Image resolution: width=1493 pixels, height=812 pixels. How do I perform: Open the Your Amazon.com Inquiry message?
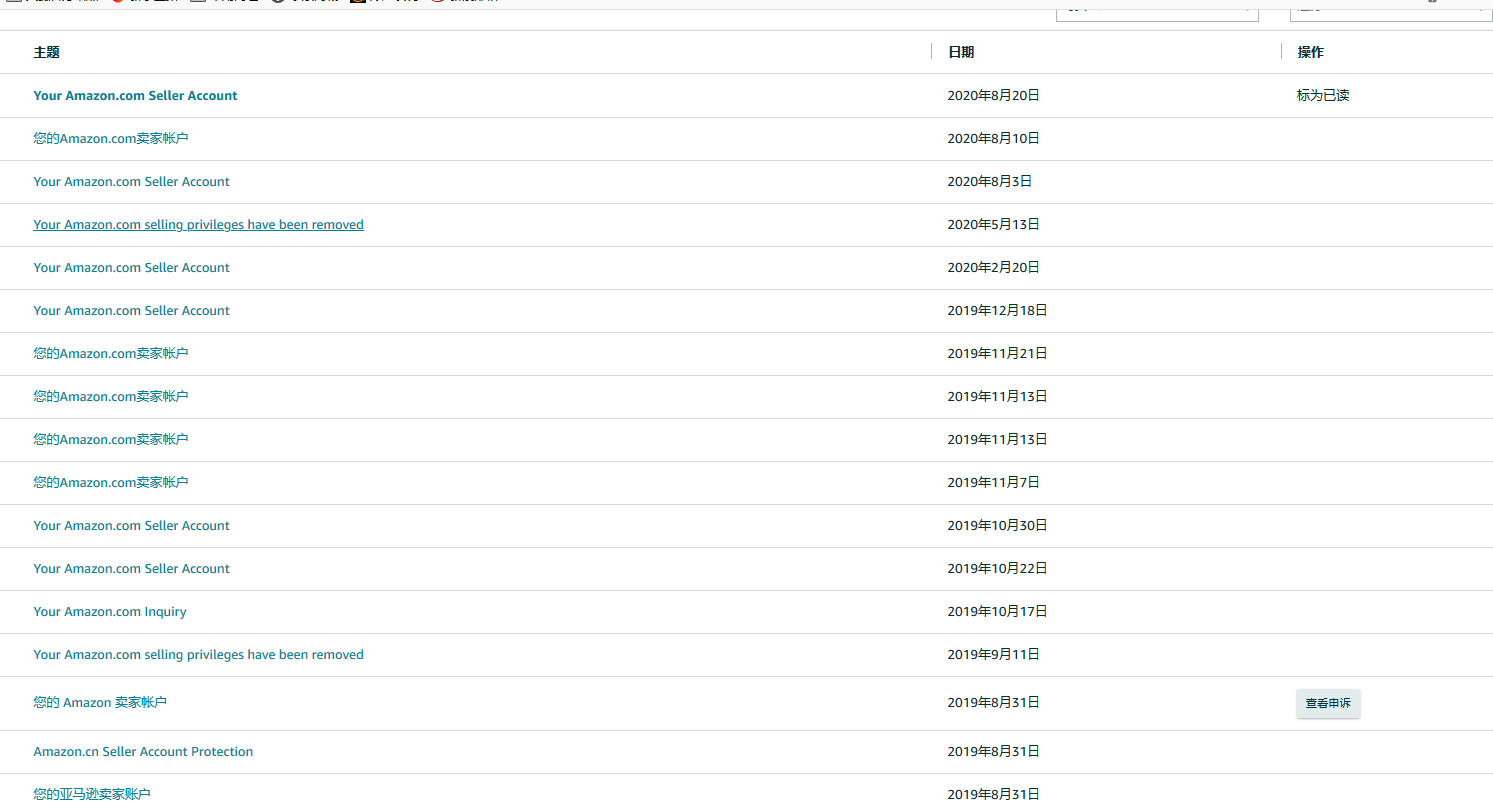110,612
